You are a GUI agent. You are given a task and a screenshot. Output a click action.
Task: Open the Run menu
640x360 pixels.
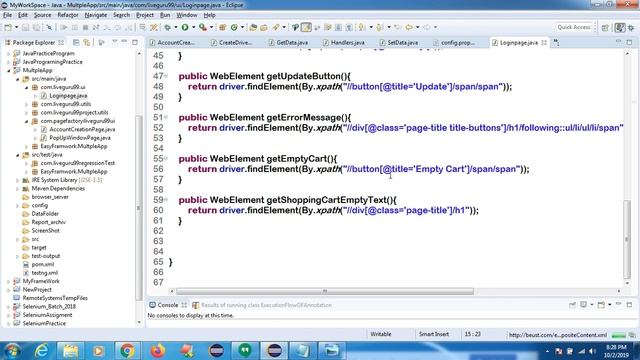pos(165,15)
